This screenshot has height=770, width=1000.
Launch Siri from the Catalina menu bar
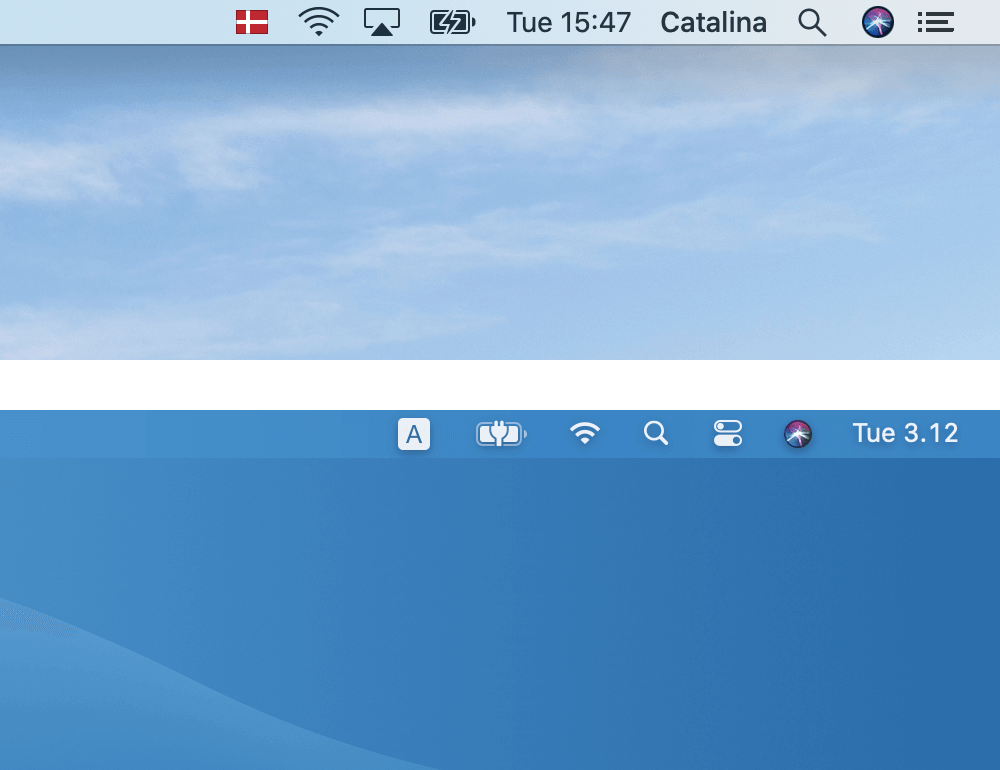tap(878, 22)
